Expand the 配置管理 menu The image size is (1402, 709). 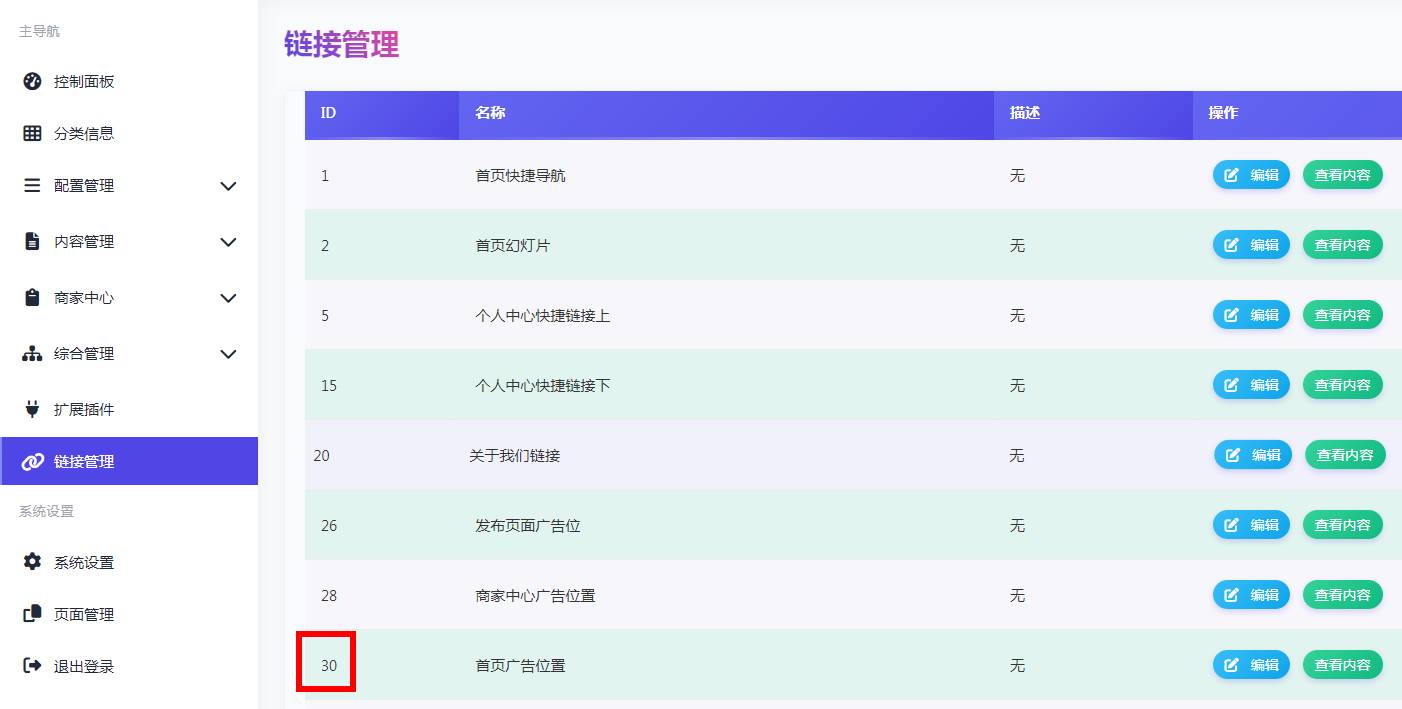(228, 186)
